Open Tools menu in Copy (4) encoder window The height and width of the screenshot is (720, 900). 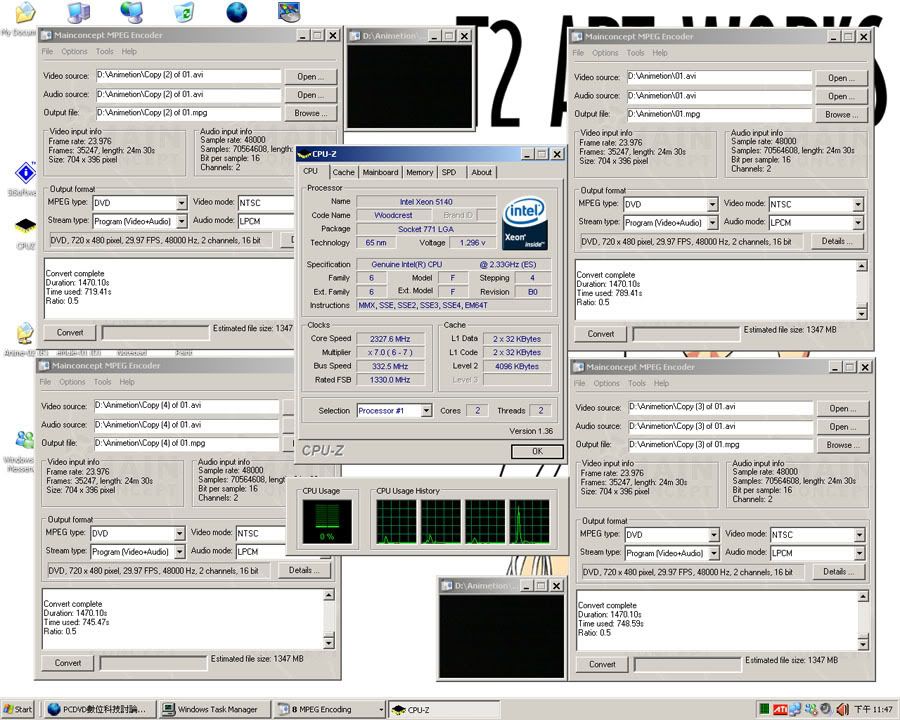click(103, 382)
